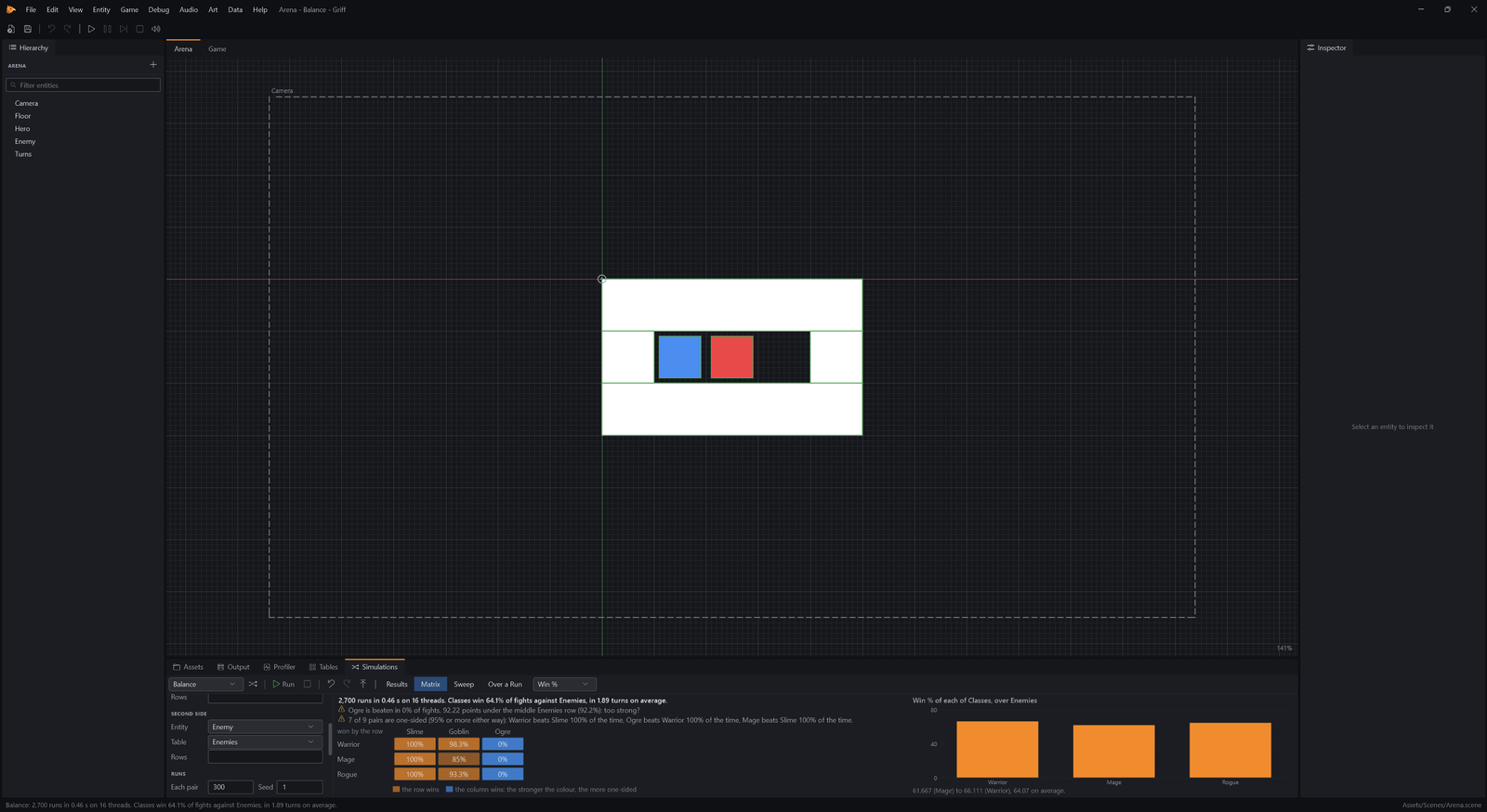Open the Tables panel tab
The image size is (1487, 812).
click(323, 667)
